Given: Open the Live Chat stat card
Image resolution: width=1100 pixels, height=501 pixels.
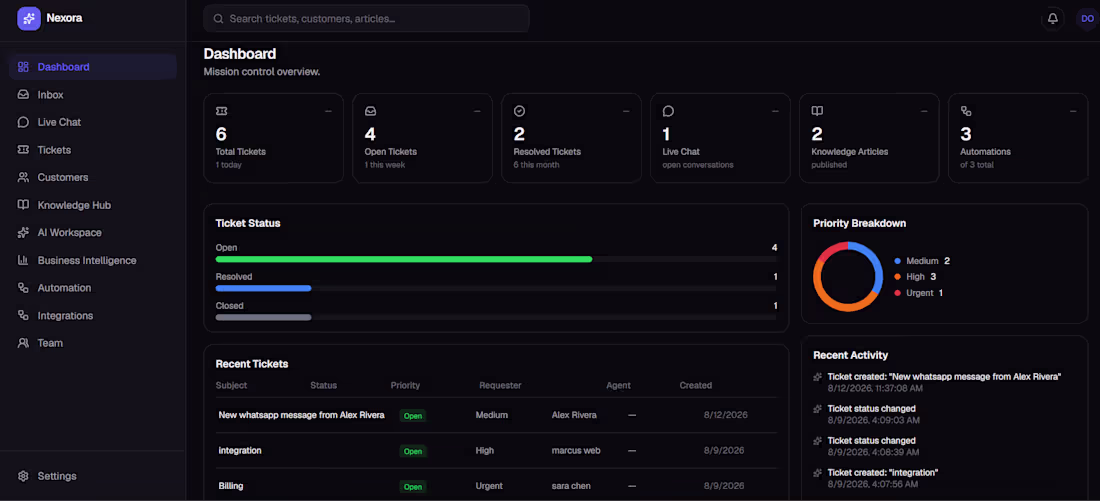Looking at the screenshot, I should point(720,138).
